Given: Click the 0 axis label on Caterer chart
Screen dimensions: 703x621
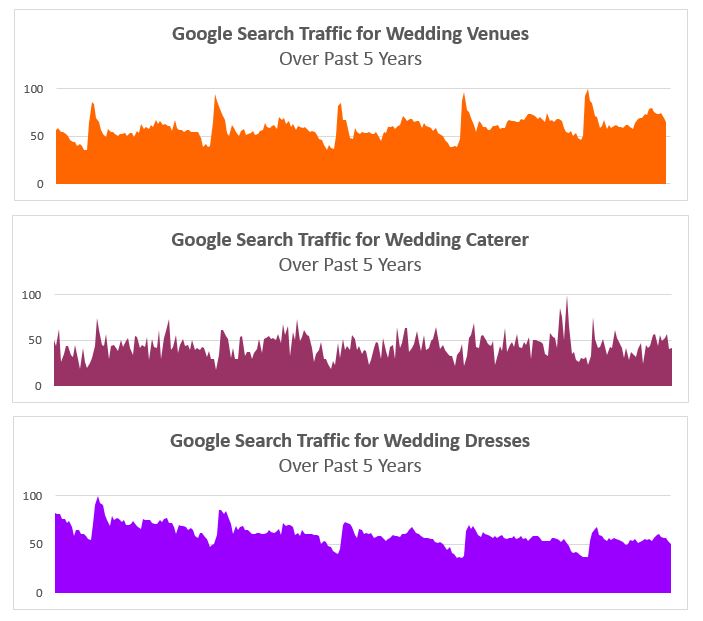Looking at the screenshot, I should coord(38,386).
